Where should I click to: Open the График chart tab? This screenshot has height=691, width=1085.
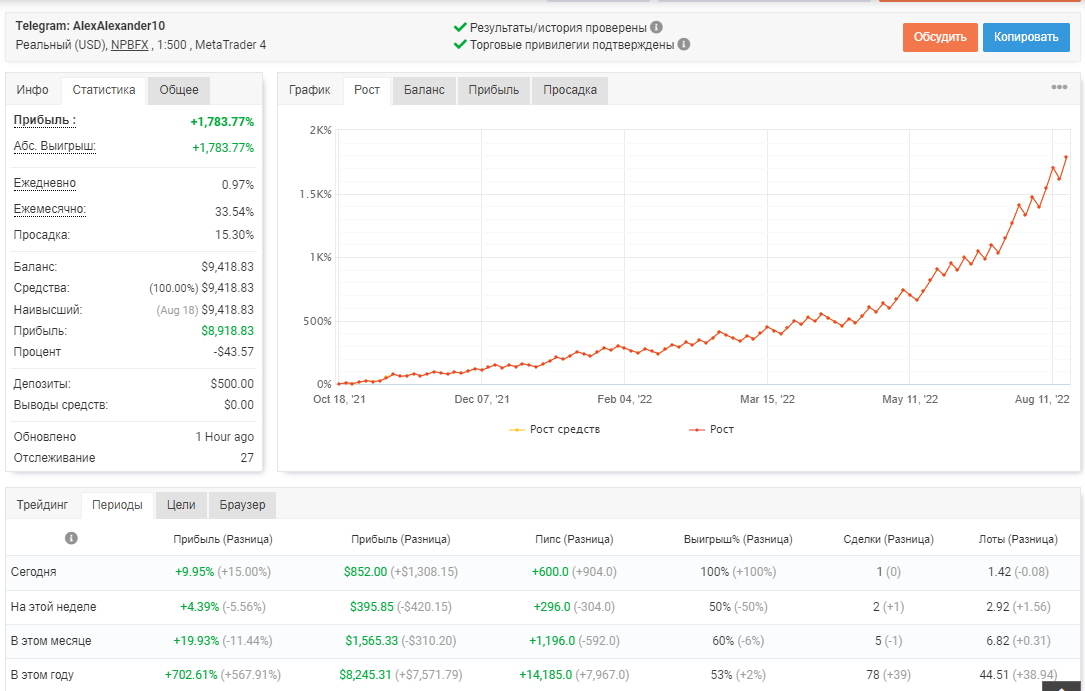tap(310, 90)
